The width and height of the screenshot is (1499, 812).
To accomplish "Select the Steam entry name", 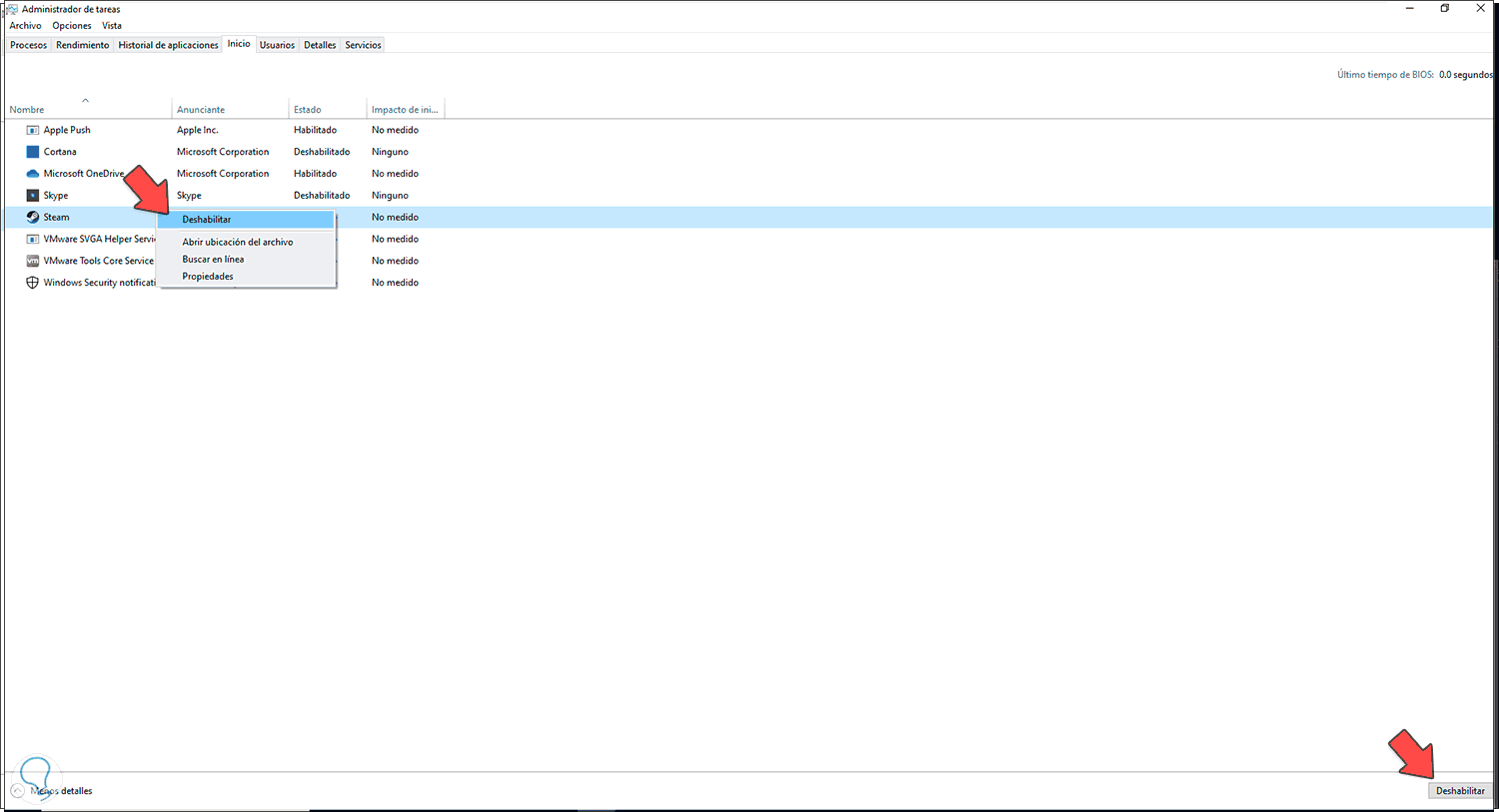I will click(57, 217).
